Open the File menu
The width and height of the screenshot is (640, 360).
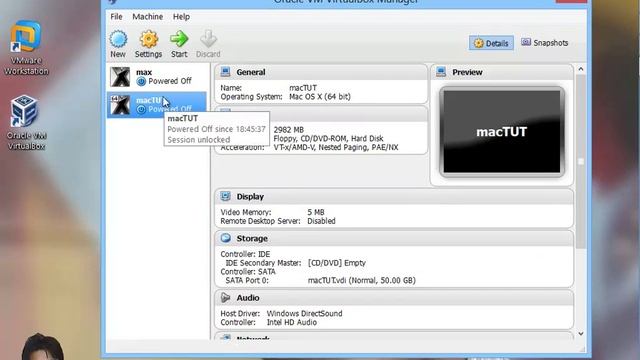[116, 17]
